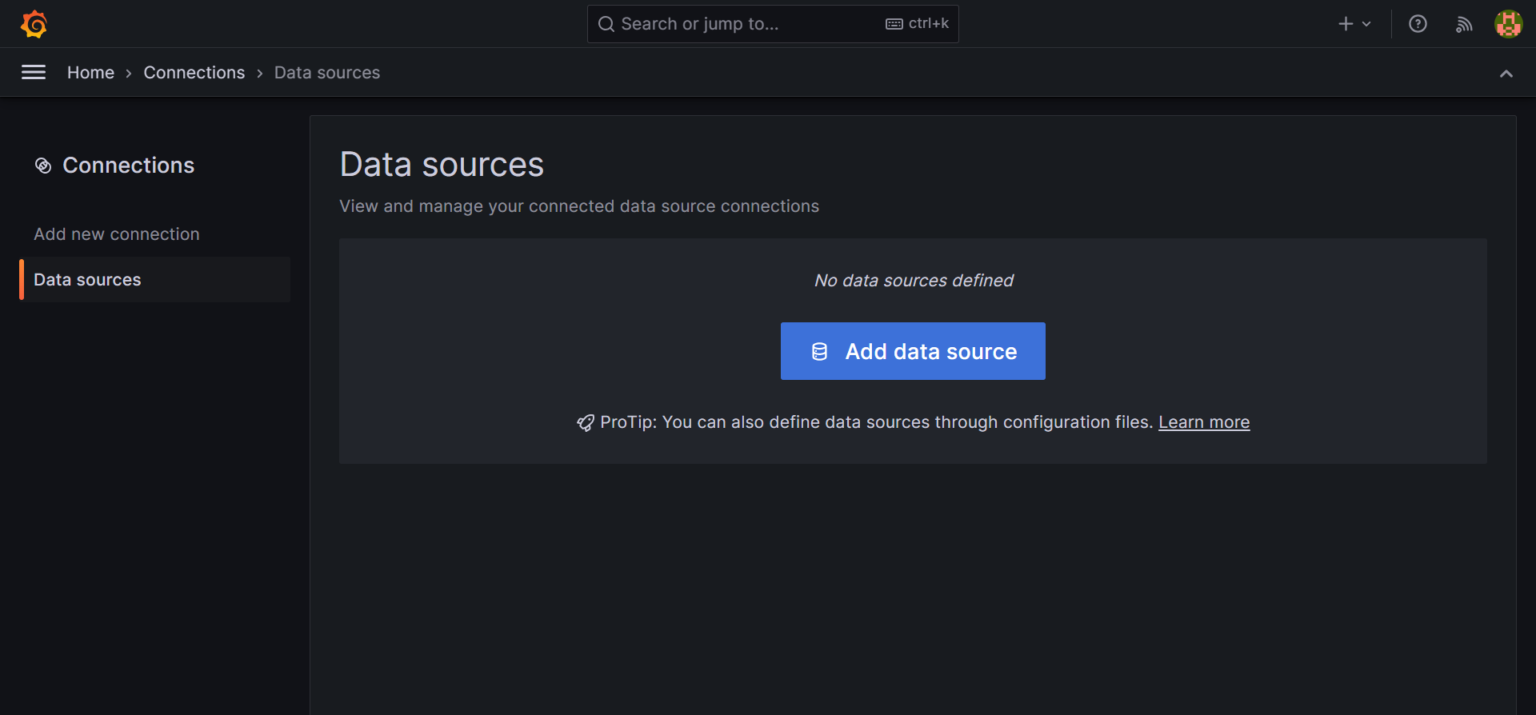Open your user profile avatar
Screen dimensions: 1536x715
pos(1507,23)
